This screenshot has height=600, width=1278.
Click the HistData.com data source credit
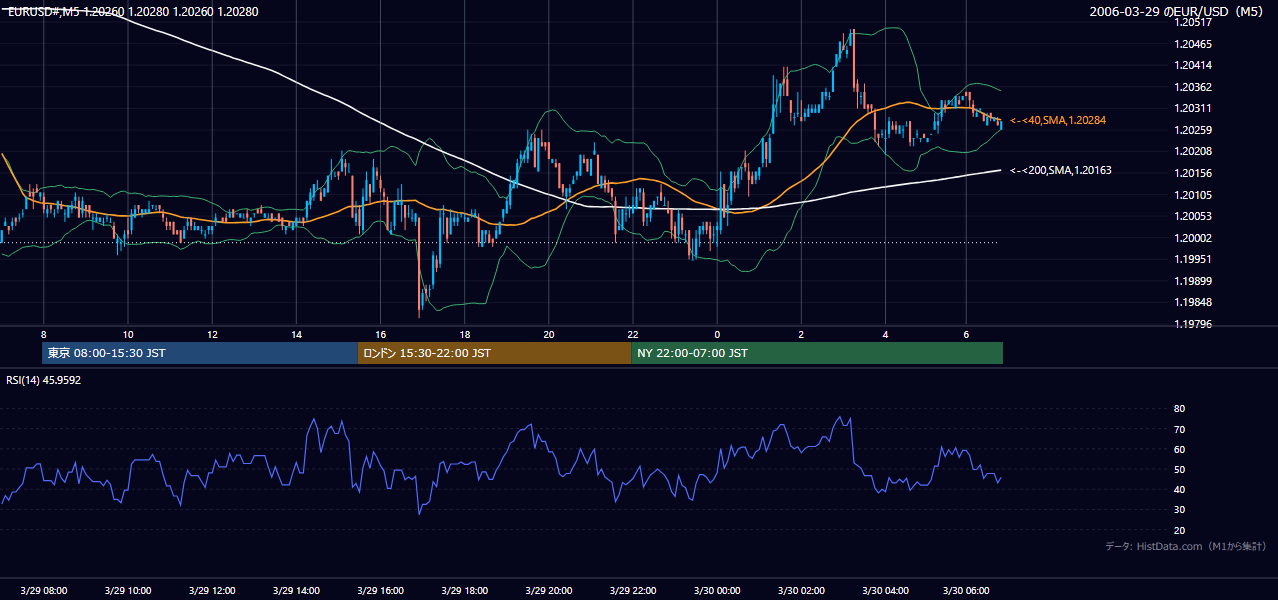pos(1185,546)
